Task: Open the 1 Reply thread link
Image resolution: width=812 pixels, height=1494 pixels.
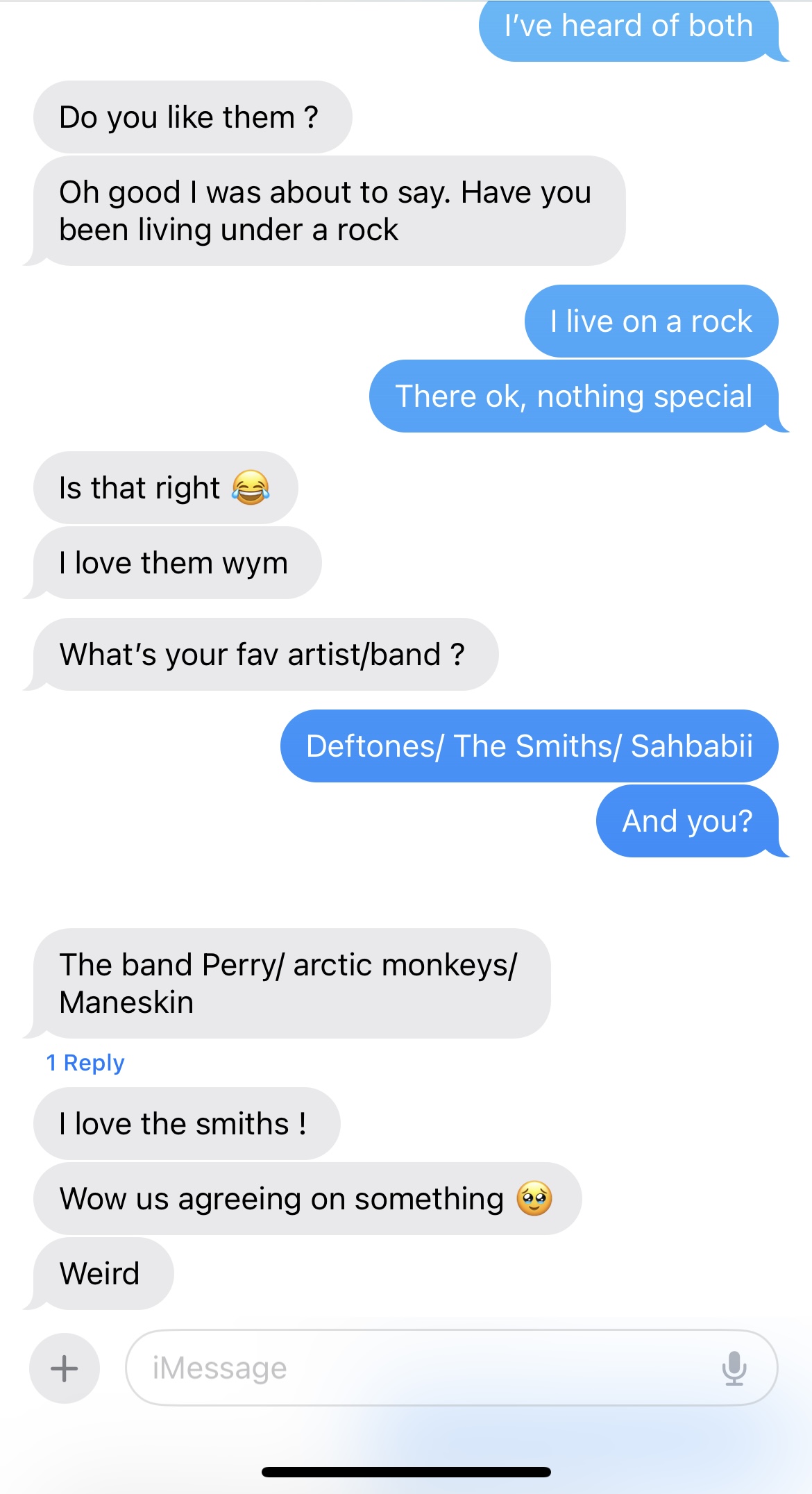Action: tap(85, 1063)
